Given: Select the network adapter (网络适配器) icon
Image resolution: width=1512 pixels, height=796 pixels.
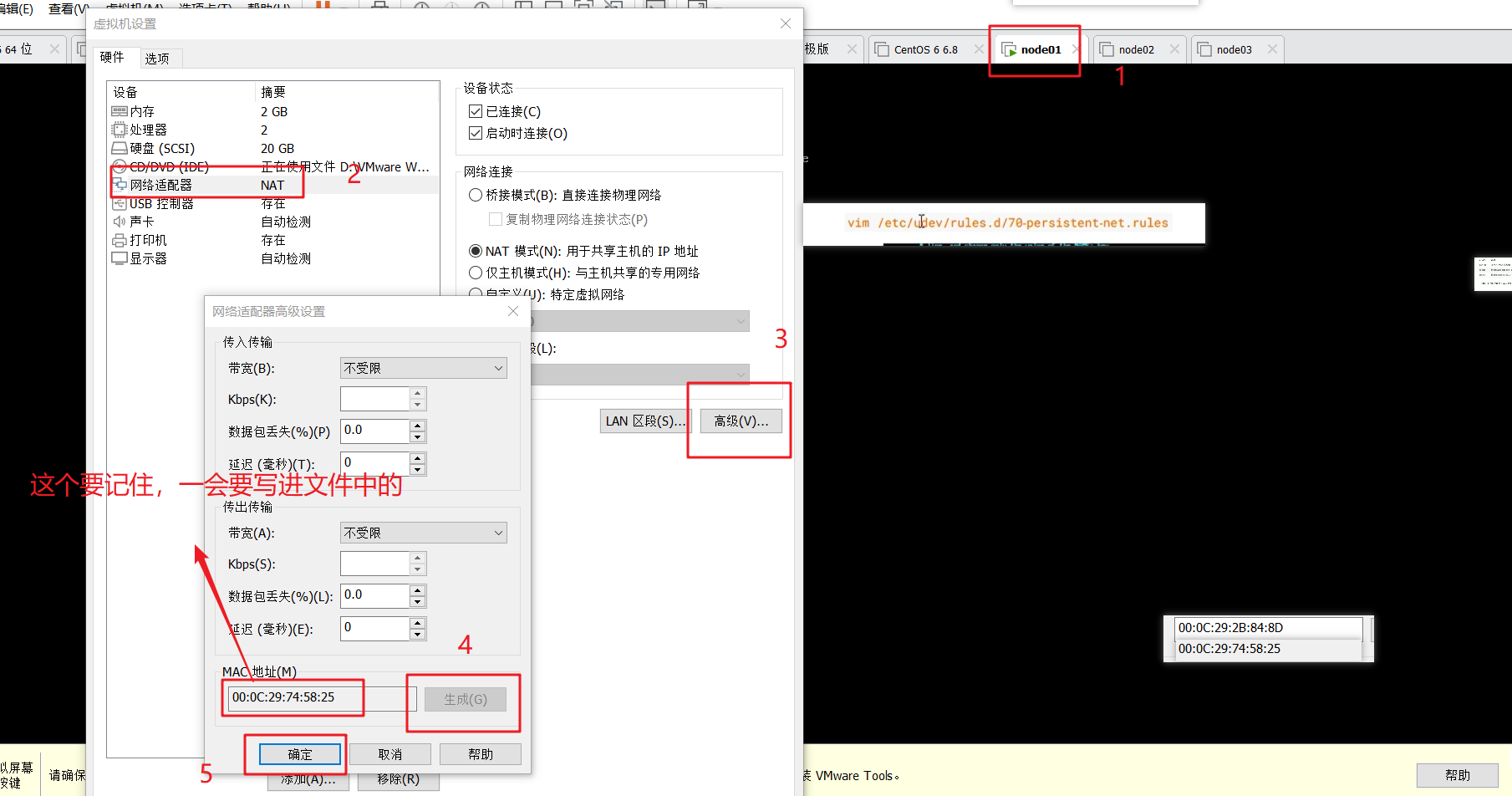Looking at the screenshot, I should coord(120,185).
